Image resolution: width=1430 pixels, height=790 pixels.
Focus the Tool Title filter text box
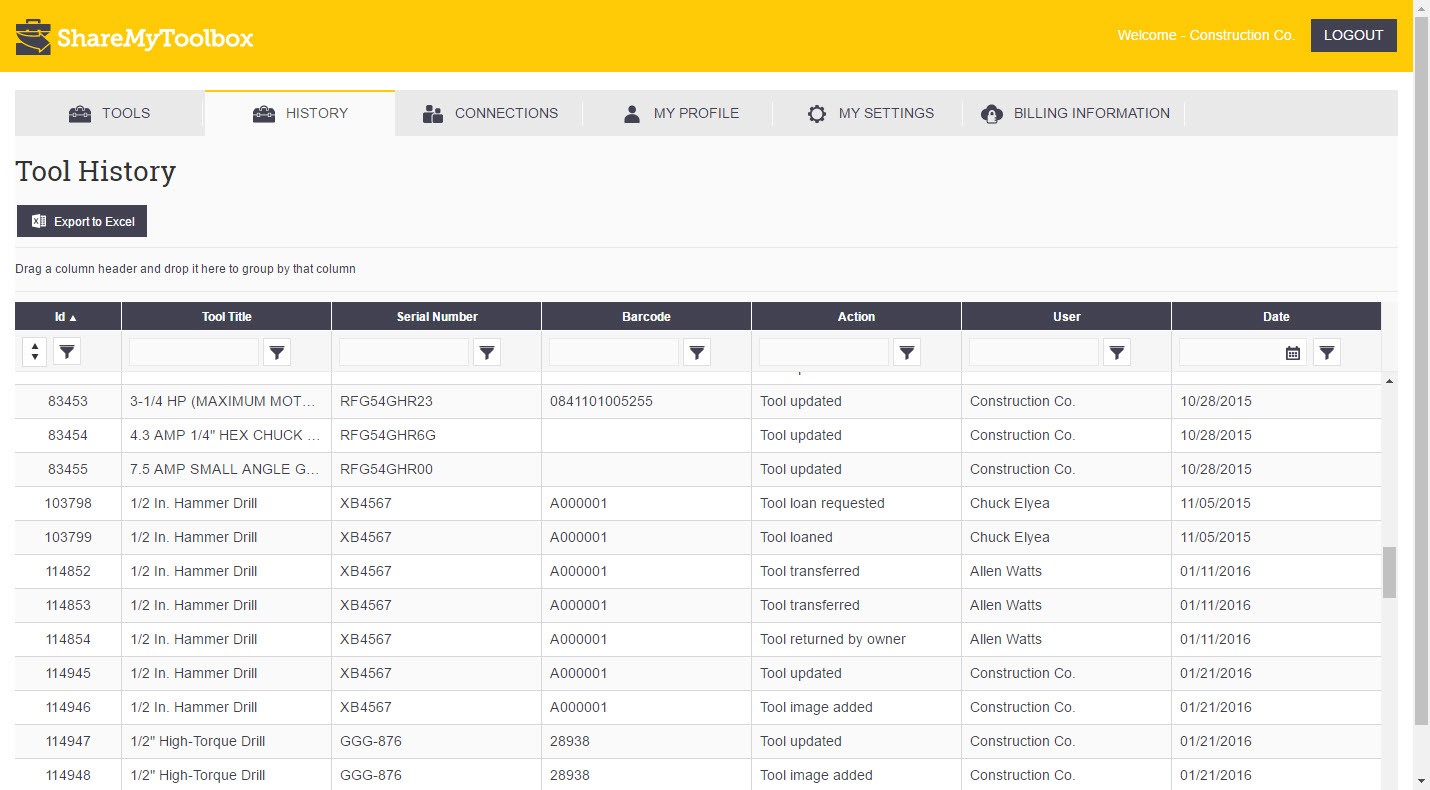coord(194,352)
